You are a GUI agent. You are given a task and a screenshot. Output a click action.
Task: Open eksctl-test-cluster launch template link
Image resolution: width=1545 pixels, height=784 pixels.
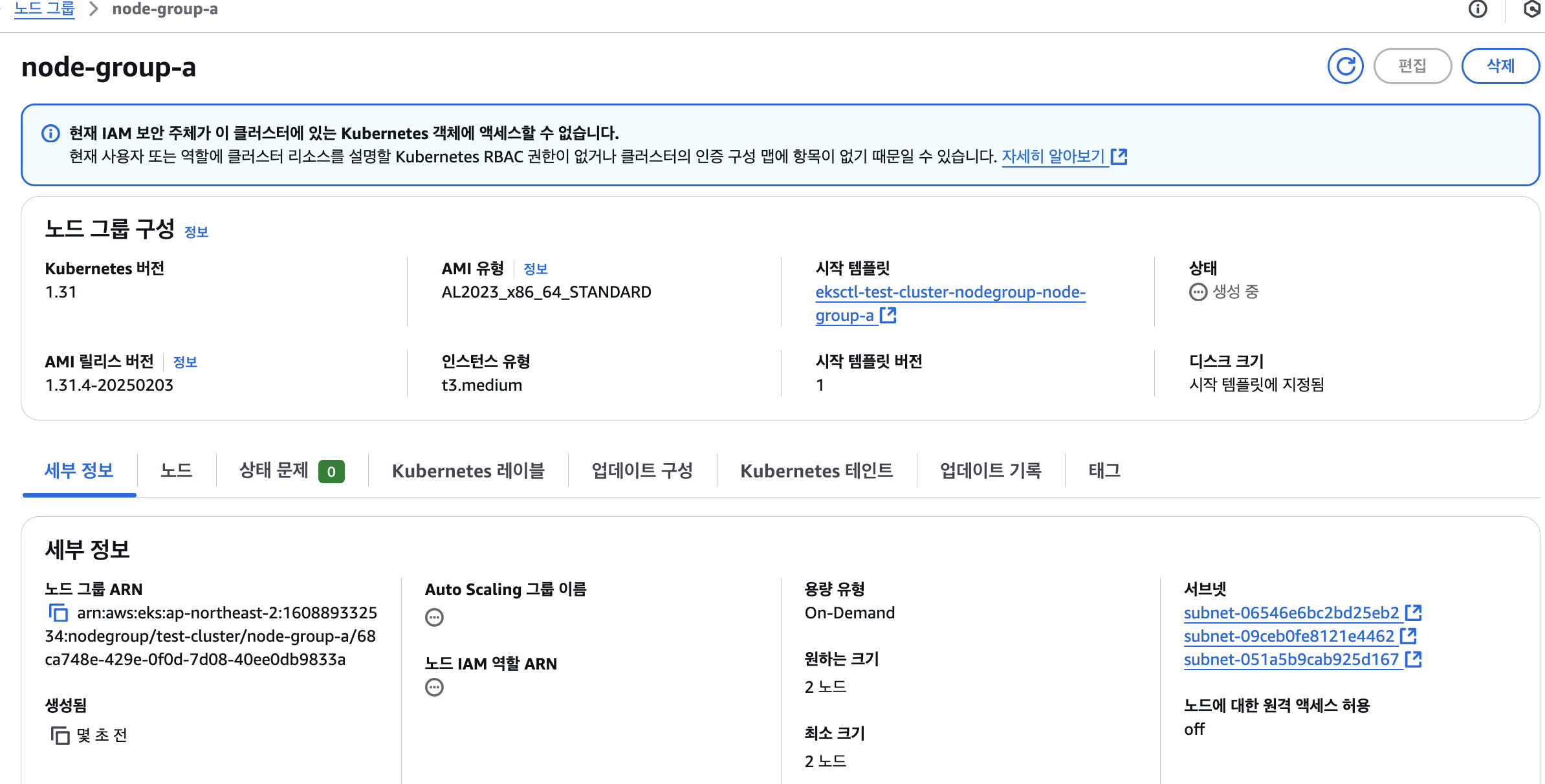[950, 292]
